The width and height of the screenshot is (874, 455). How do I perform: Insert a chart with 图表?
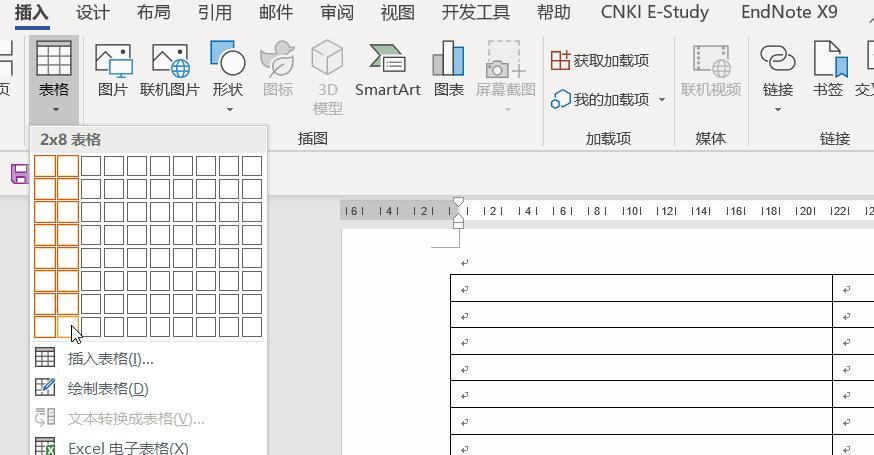449,70
